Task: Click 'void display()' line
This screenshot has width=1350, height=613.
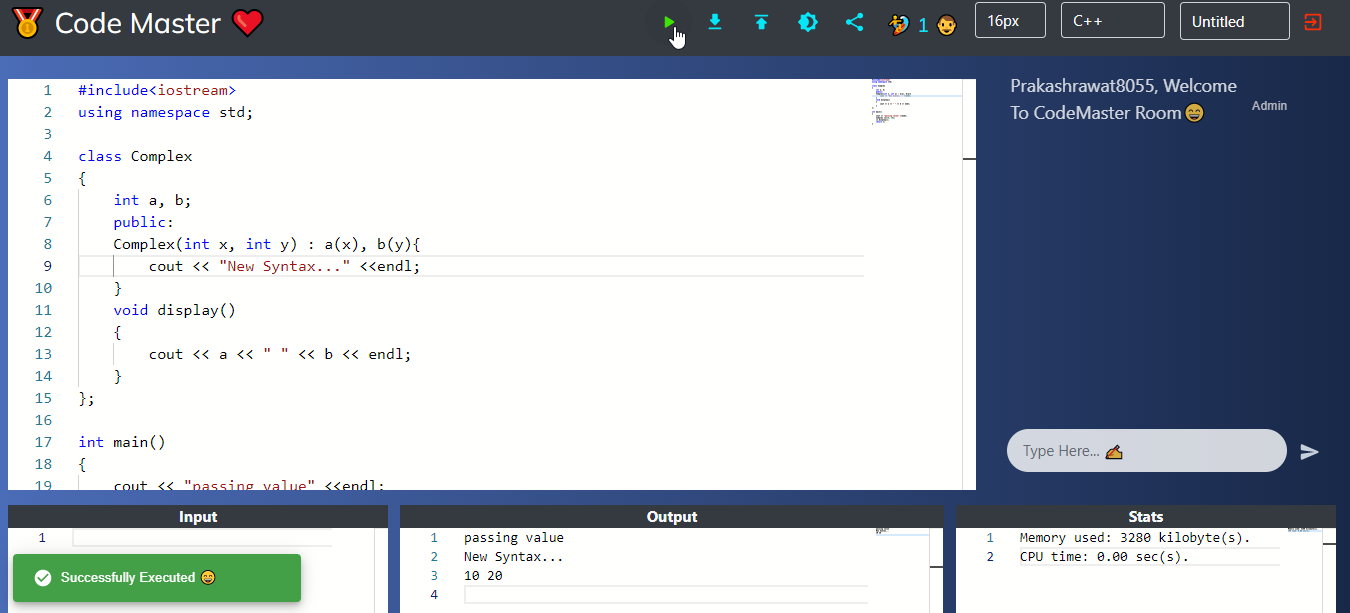Action: point(174,310)
